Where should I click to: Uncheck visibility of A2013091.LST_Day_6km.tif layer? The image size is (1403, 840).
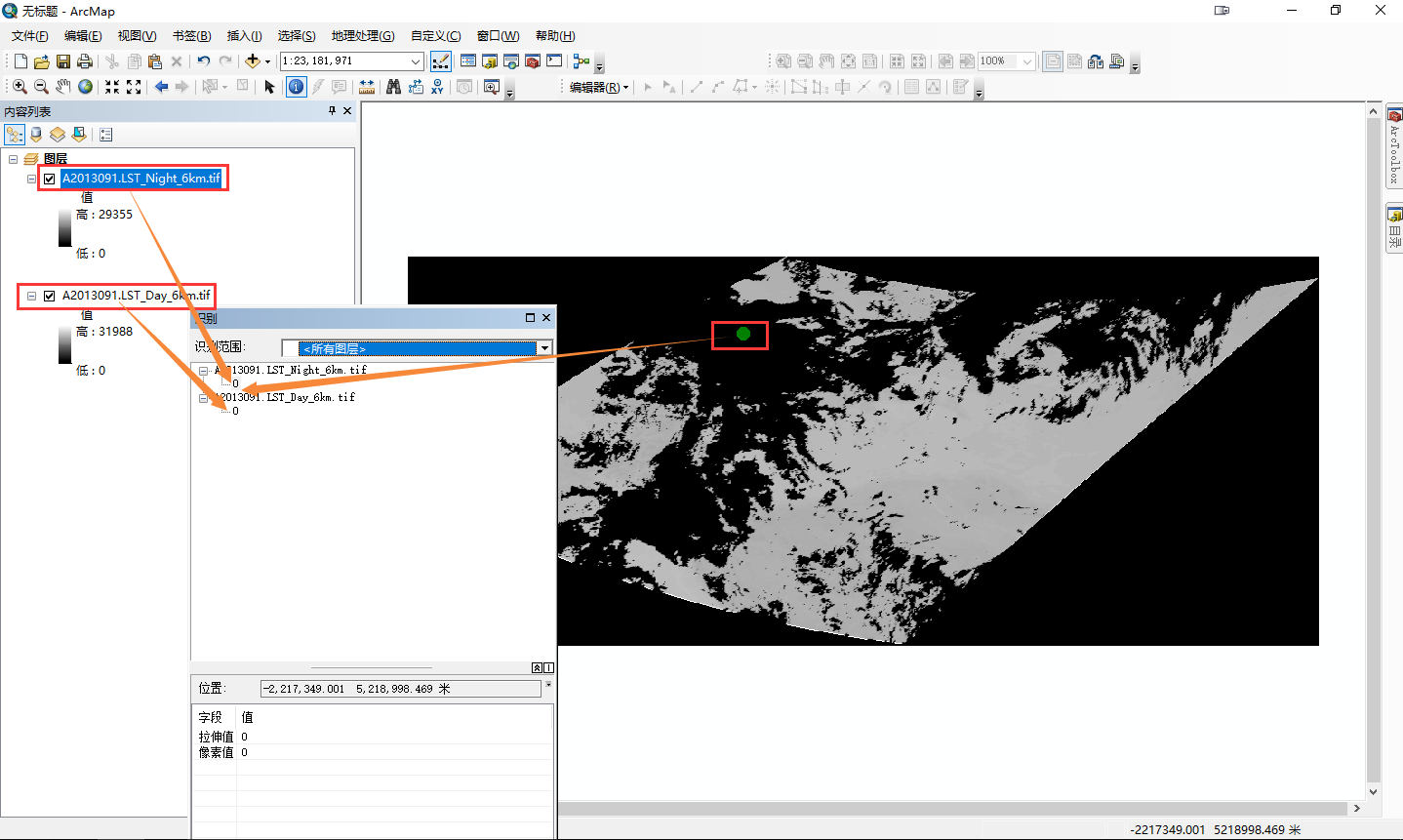[50, 296]
